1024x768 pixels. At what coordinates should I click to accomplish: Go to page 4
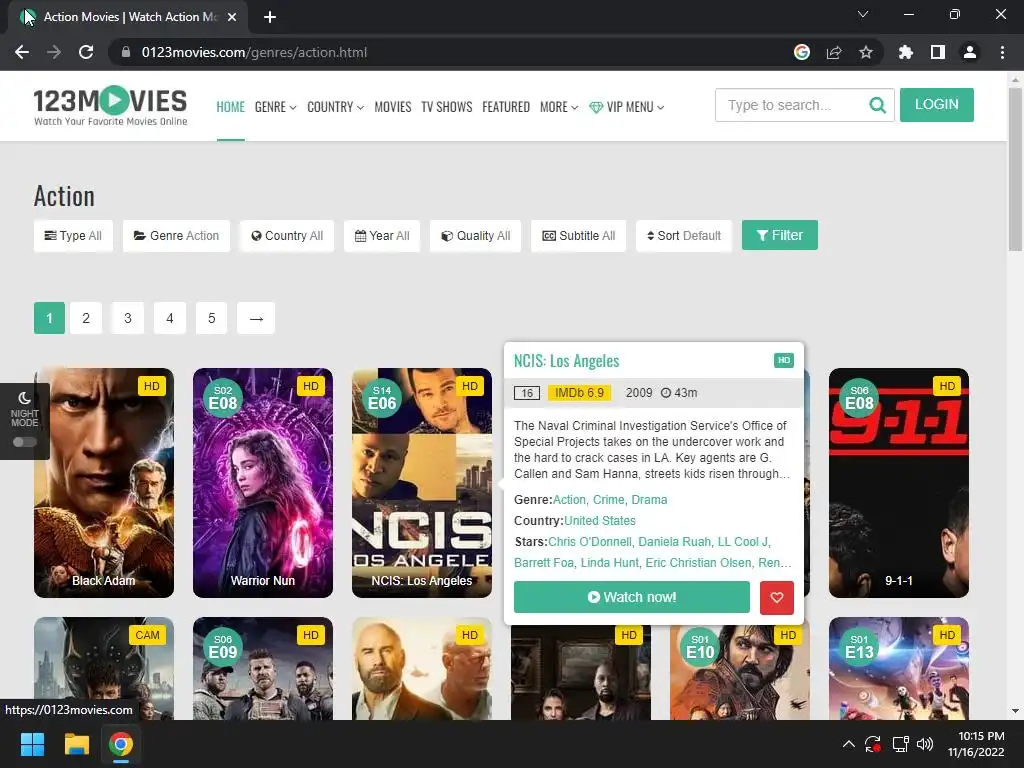point(170,318)
